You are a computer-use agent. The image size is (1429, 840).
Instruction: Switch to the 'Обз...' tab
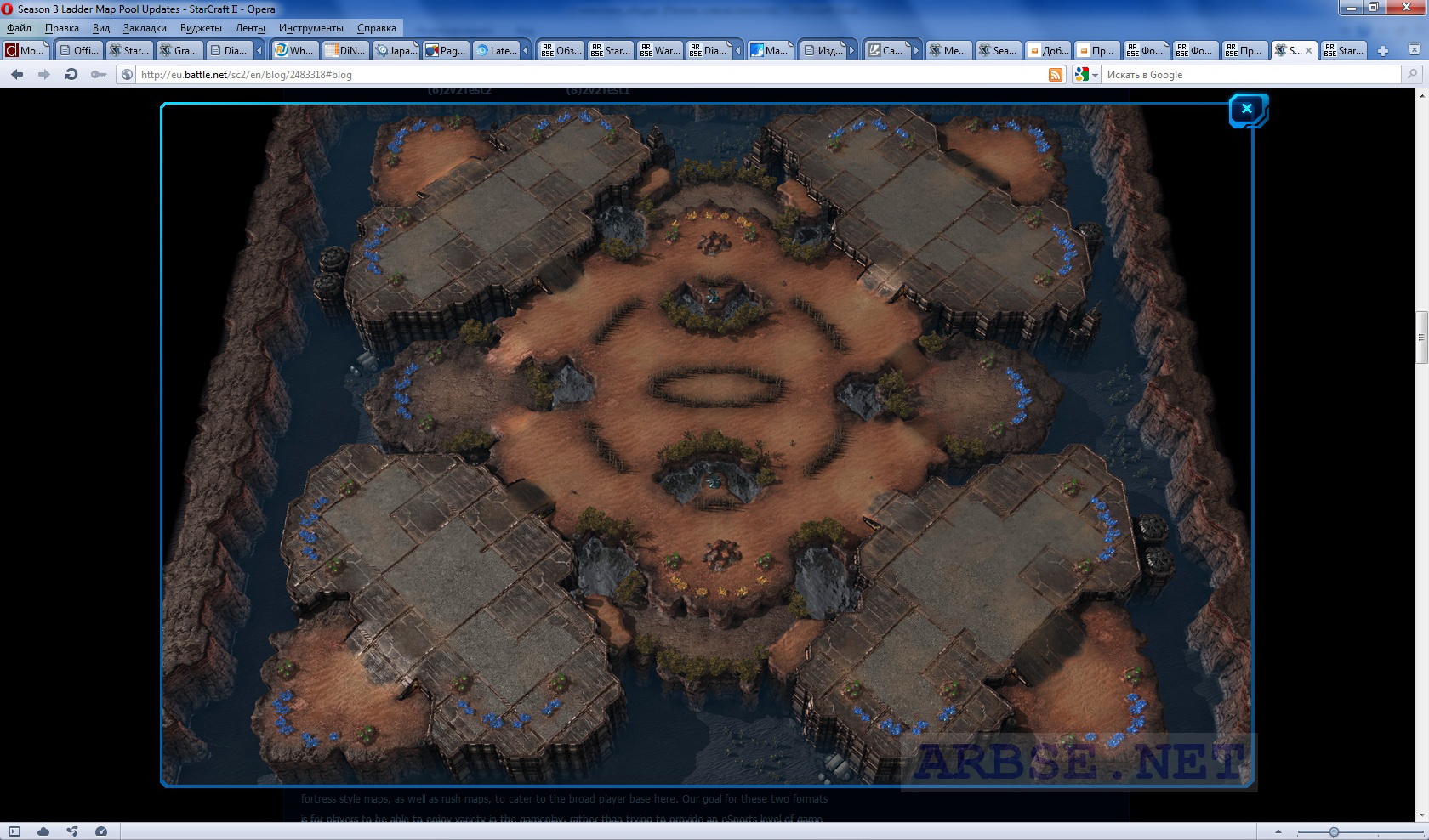click(561, 50)
